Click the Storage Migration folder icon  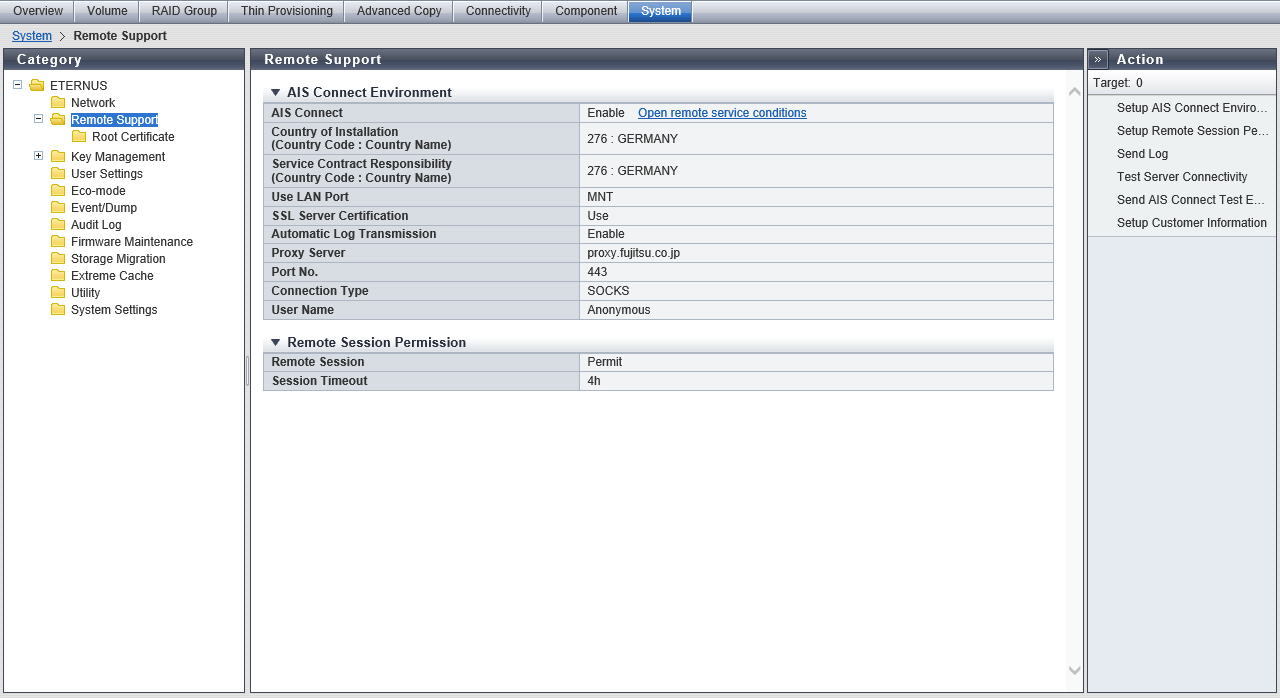(x=58, y=259)
